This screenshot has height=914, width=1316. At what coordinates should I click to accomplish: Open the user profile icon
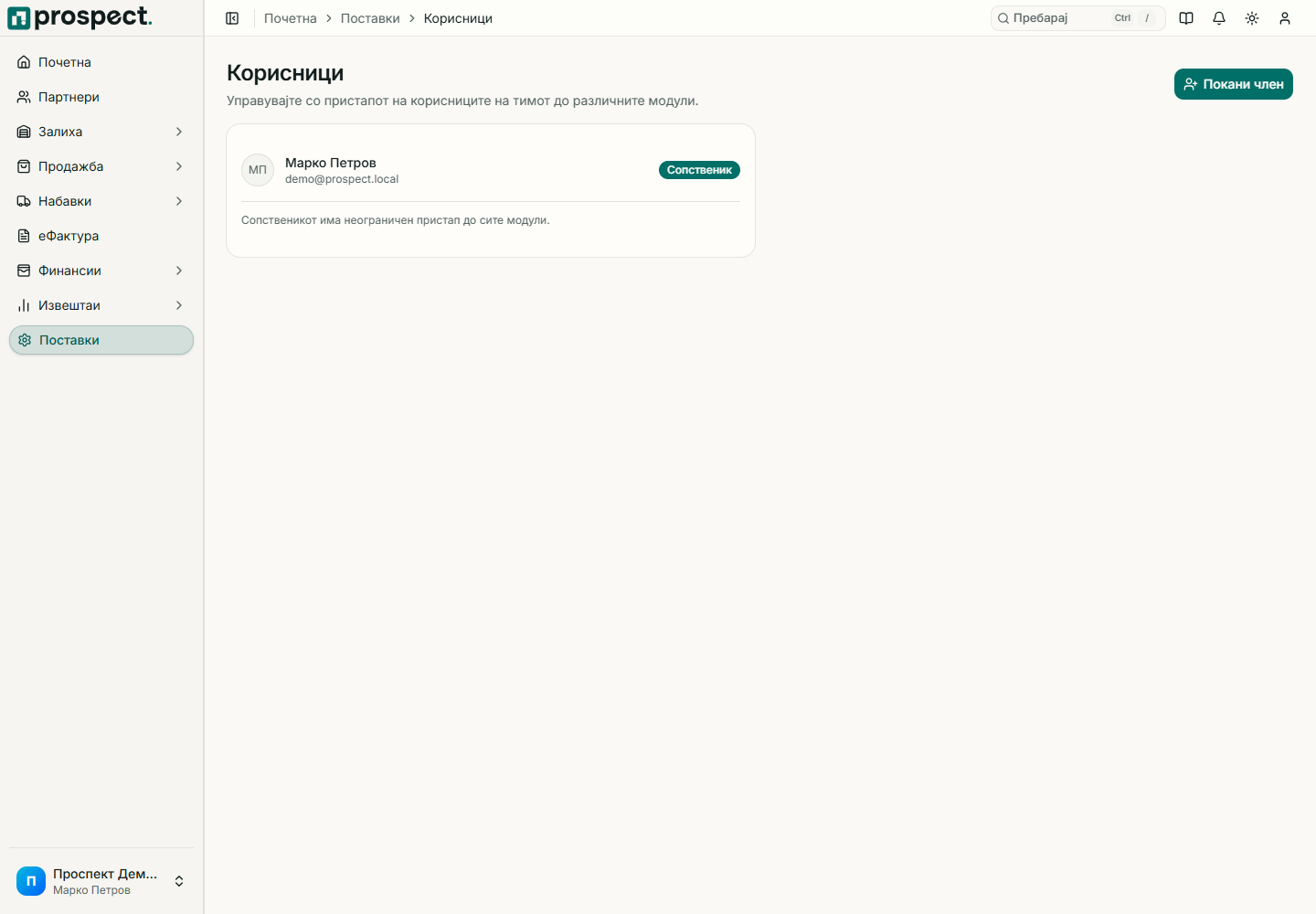click(1285, 18)
